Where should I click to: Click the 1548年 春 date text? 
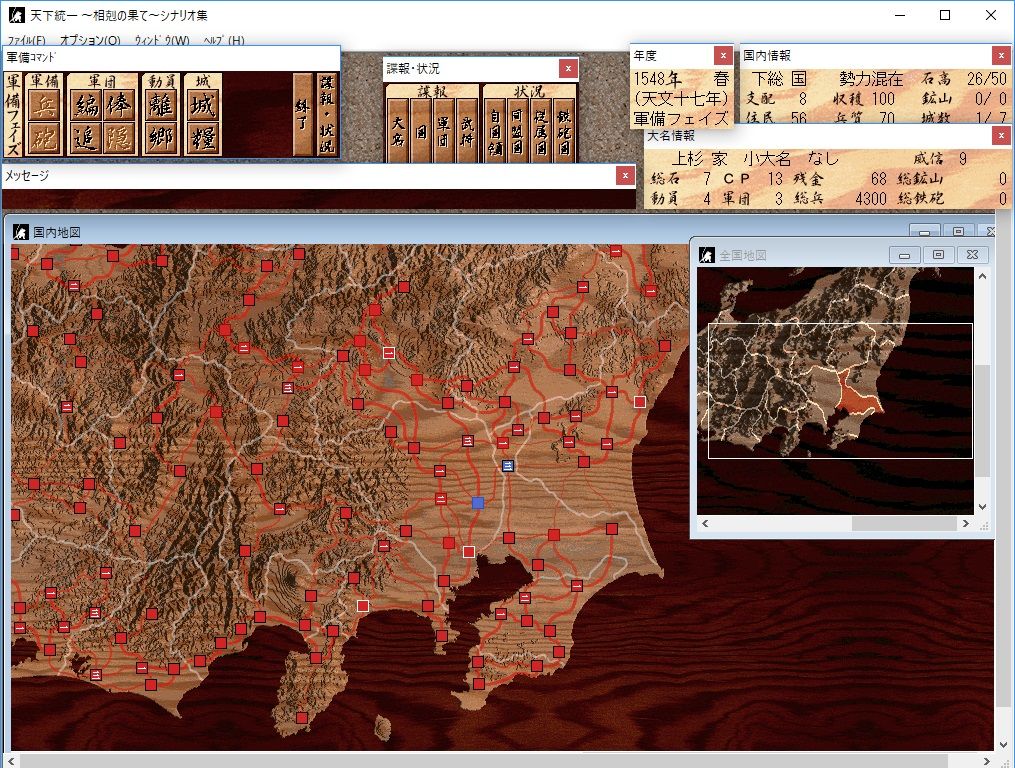click(x=682, y=79)
